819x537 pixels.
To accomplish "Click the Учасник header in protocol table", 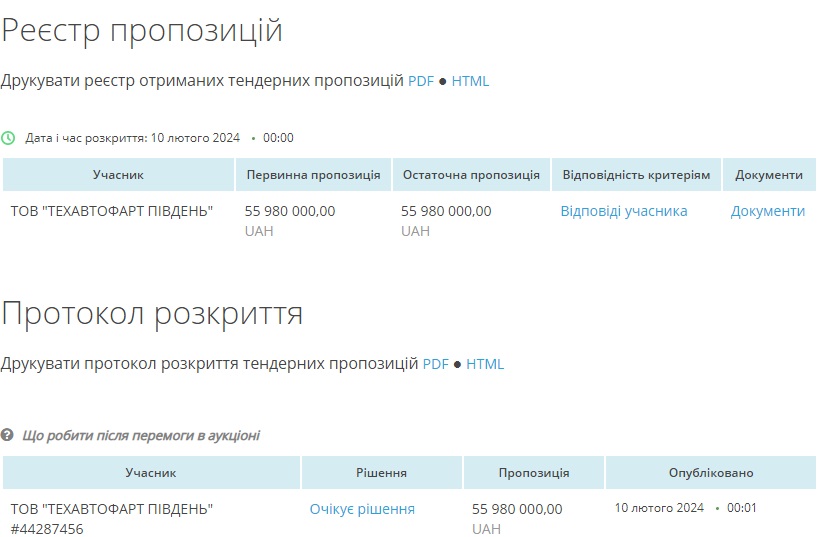I will click(151, 473).
